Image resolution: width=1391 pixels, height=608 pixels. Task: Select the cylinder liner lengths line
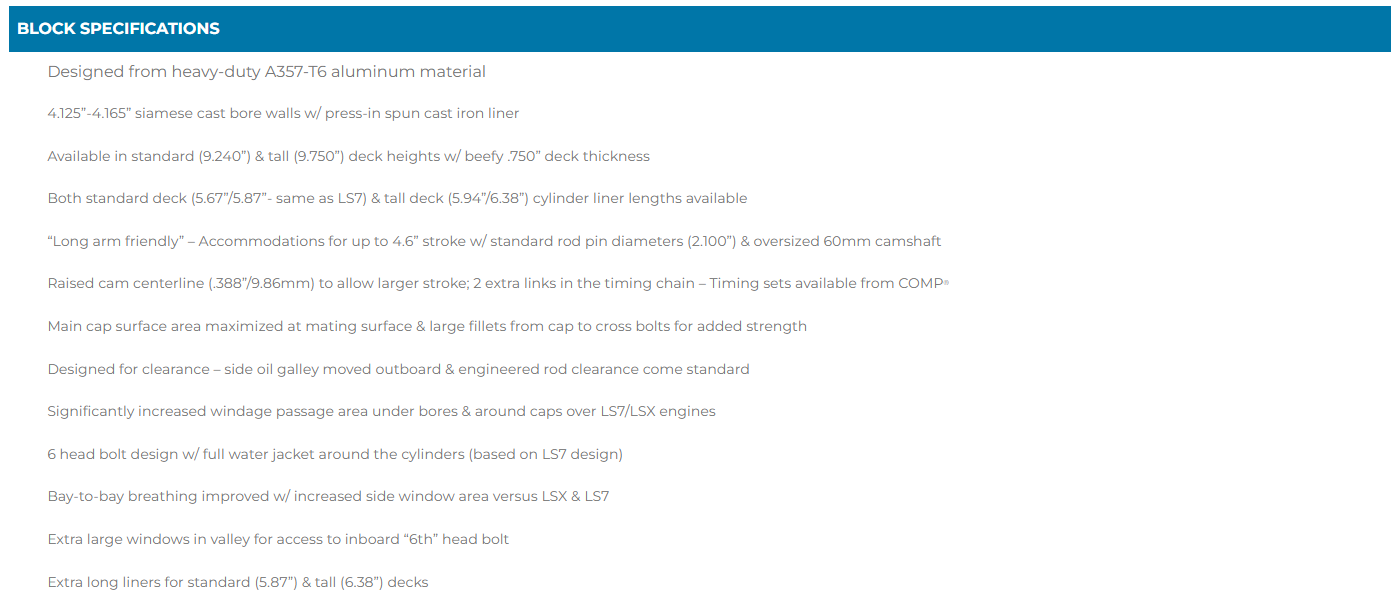(x=397, y=199)
